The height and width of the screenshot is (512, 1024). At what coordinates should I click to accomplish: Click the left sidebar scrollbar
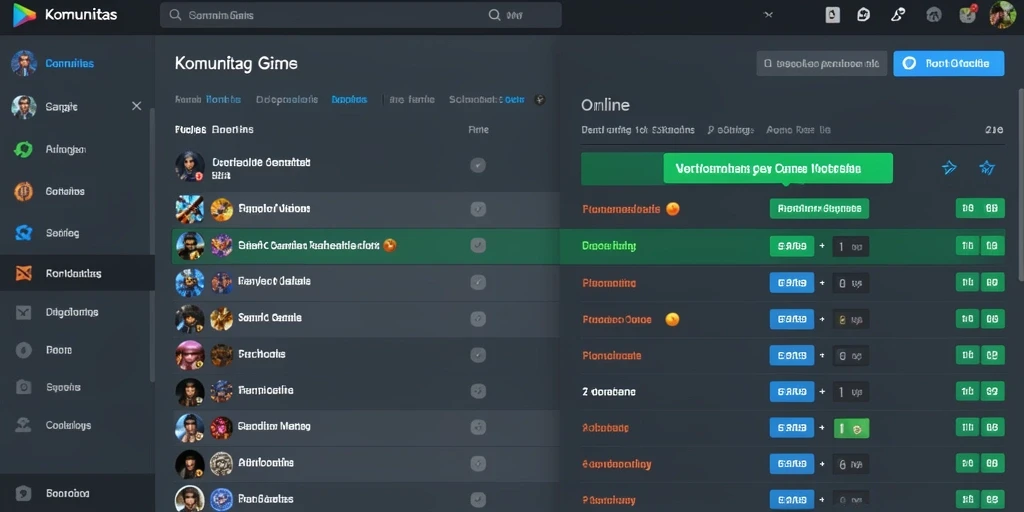tap(152, 245)
